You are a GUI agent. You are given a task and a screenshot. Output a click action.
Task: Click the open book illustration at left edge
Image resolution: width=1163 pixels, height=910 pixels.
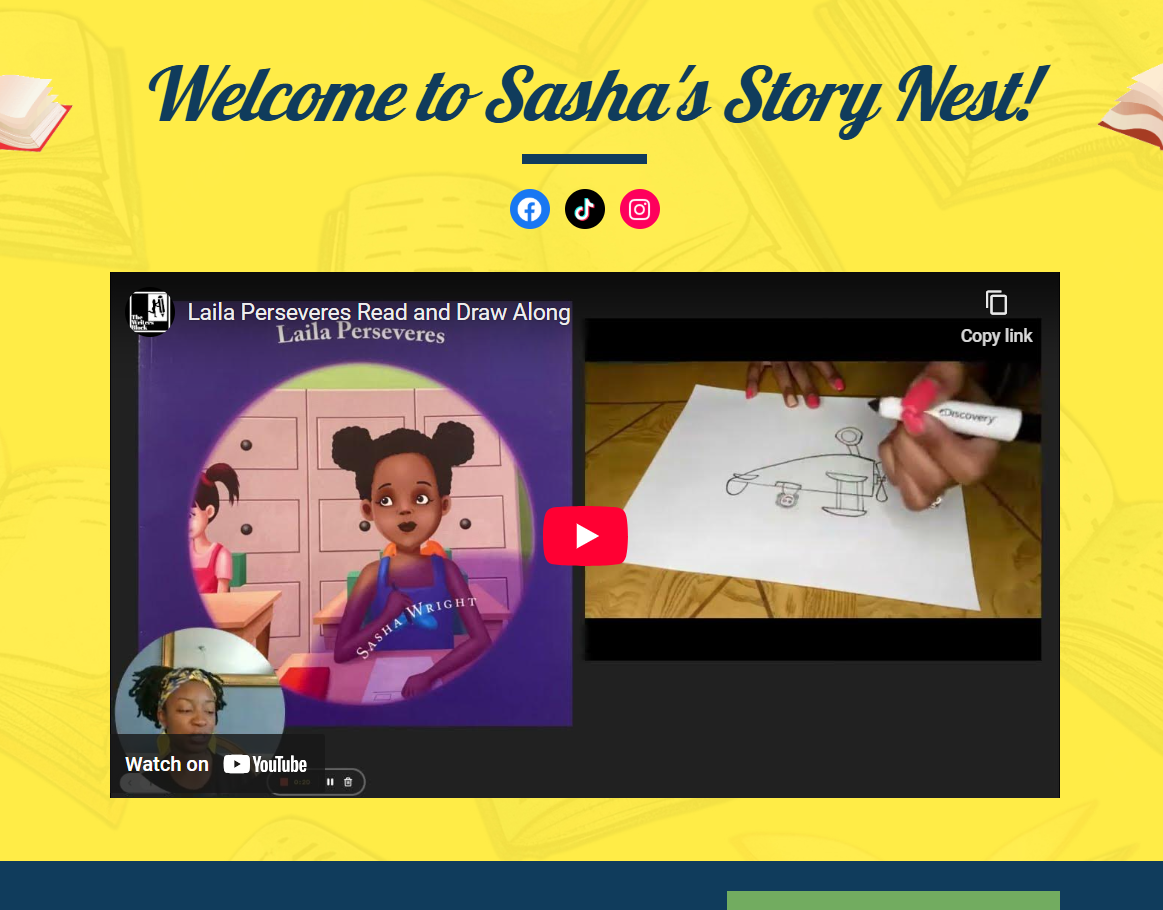(x=34, y=112)
